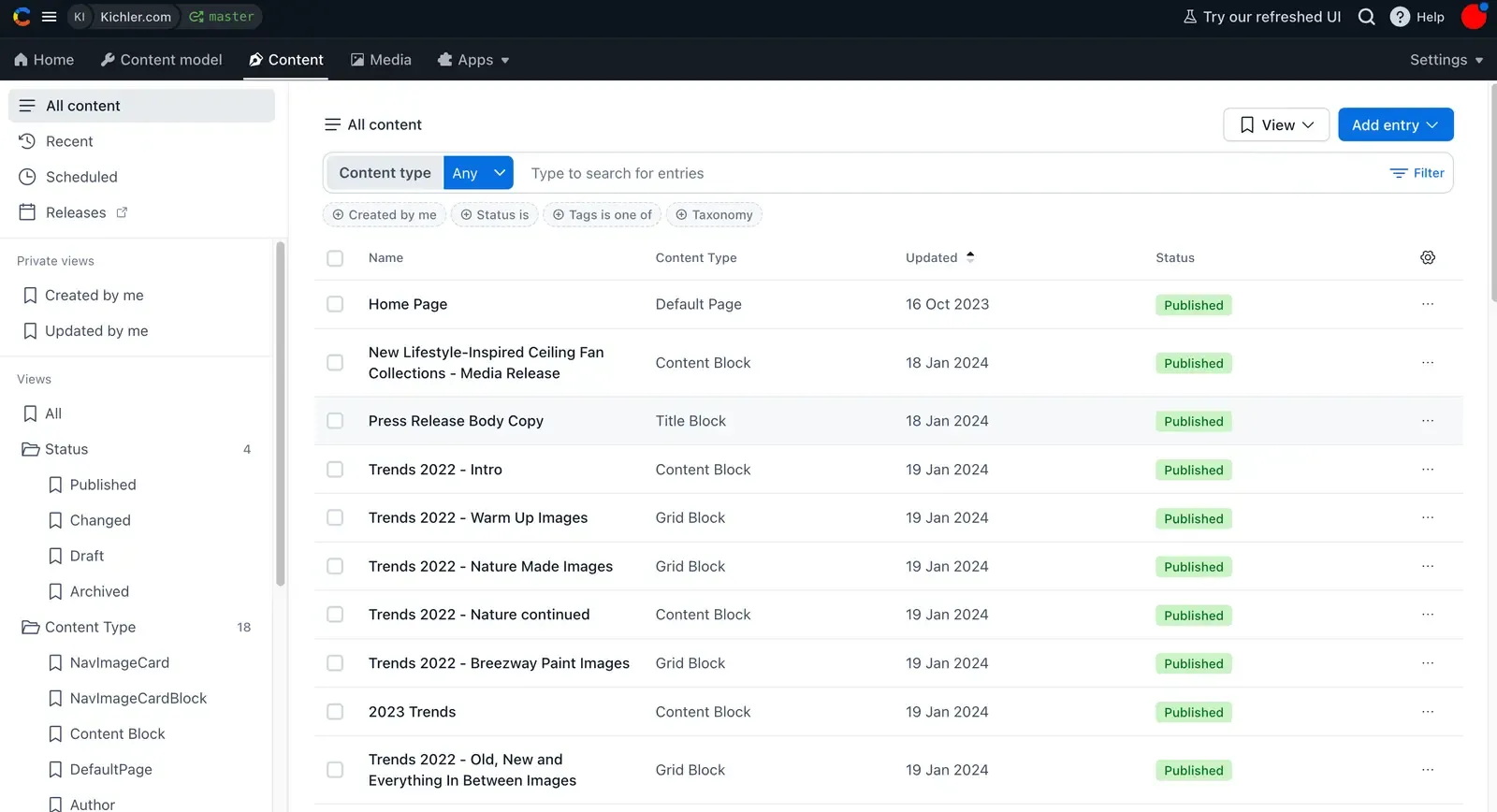Select the 2023 Trends entry checkbox

[x=335, y=712]
